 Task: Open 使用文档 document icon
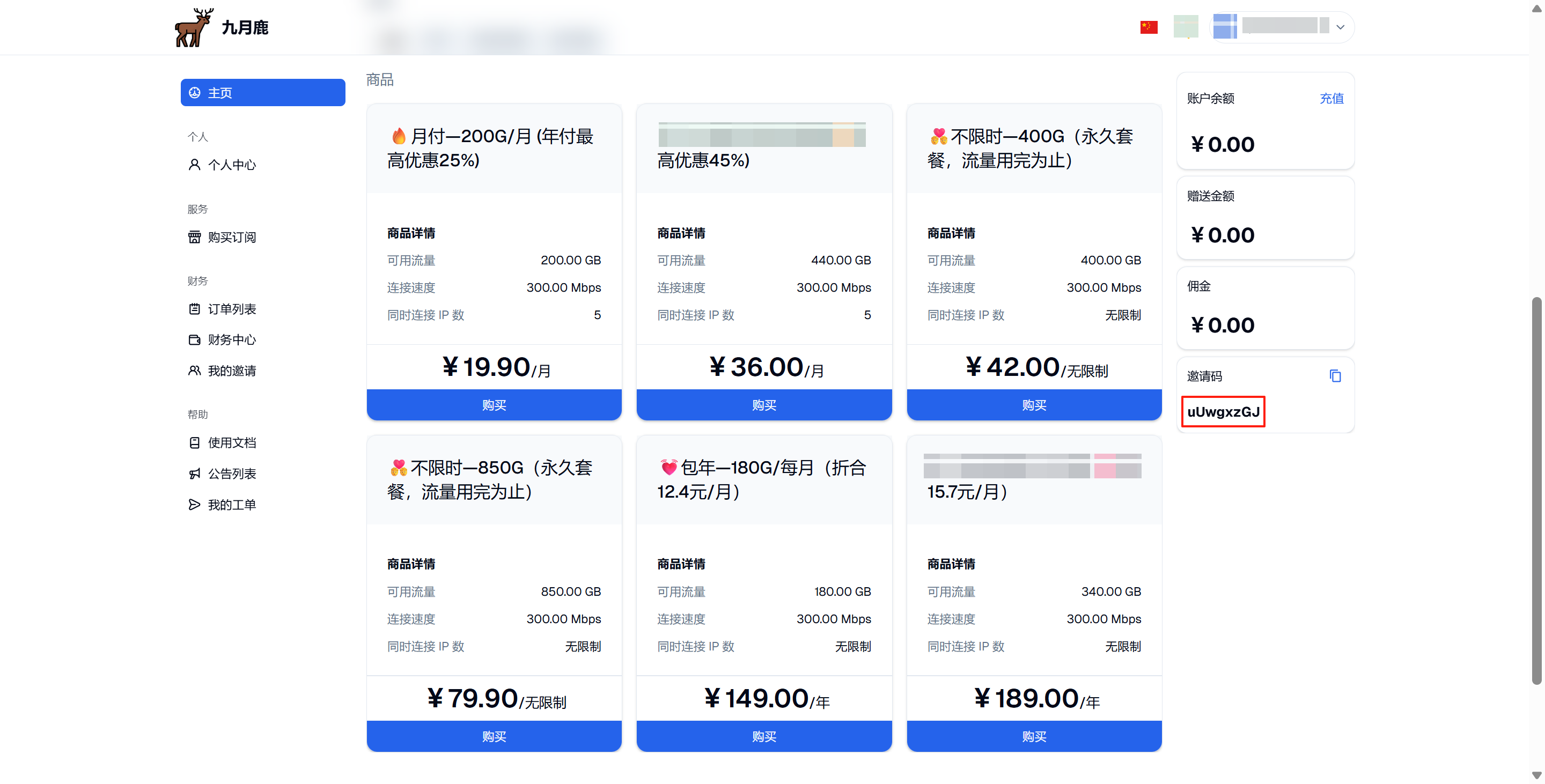pyautogui.click(x=194, y=443)
